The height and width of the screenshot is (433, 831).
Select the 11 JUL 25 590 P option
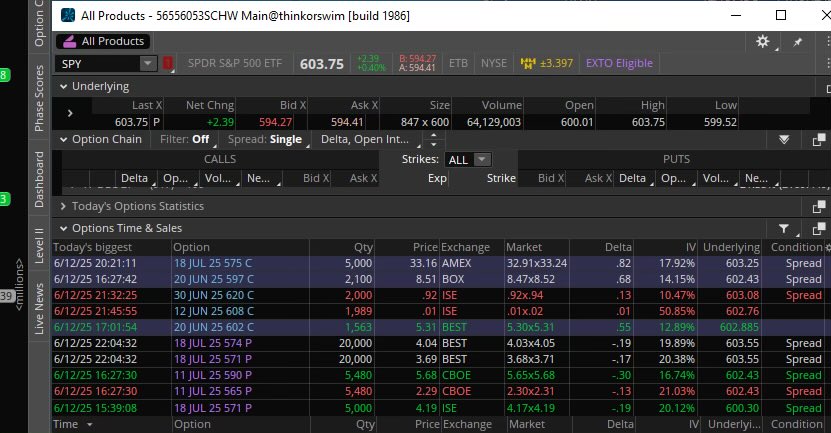click(x=213, y=375)
